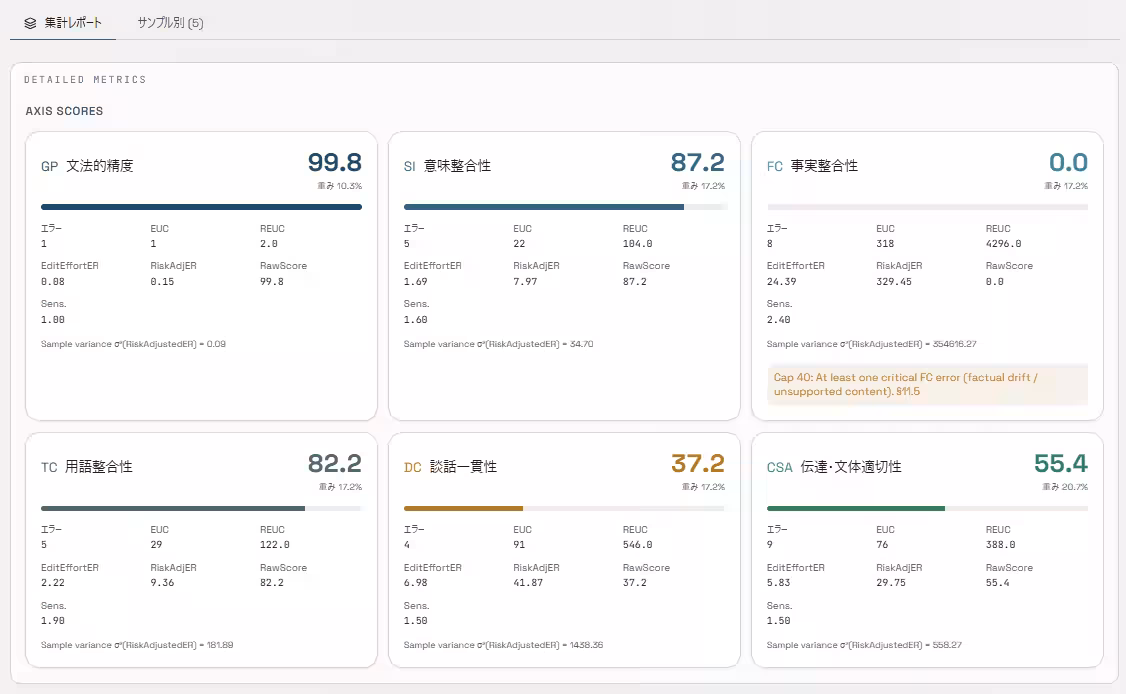Click the 0.0 score on the FC card
Image resolution: width=1126 pixels, height=694 pixels.
point(1068,162)
